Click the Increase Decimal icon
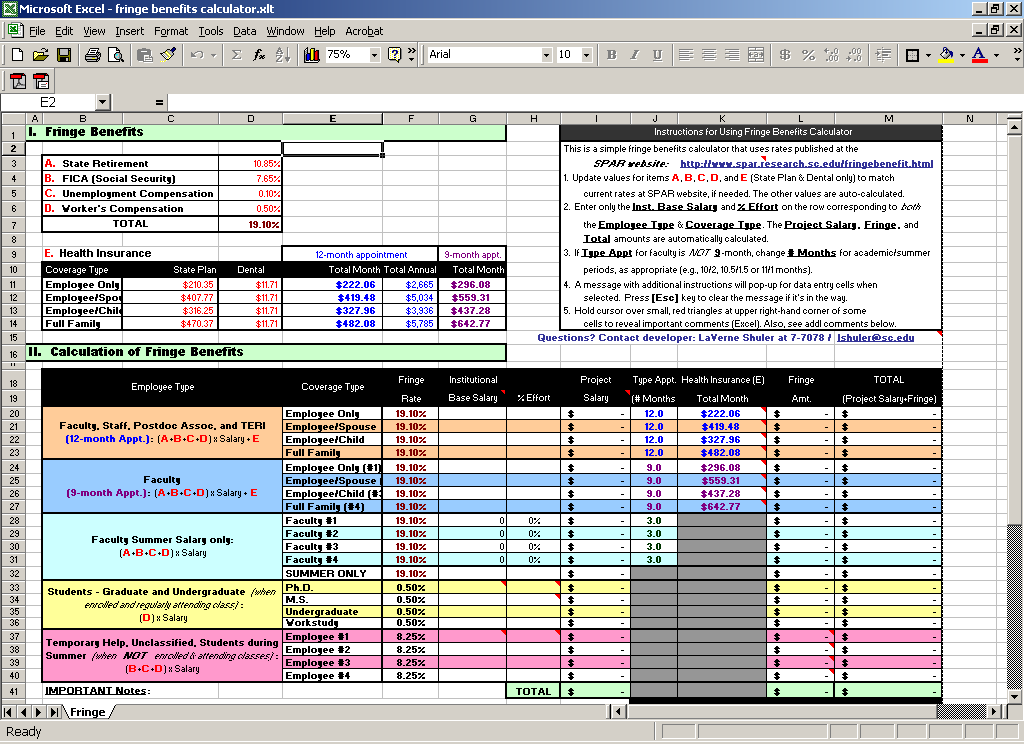The width and height of the screenshot is (1024, 744). pos(831,55)
